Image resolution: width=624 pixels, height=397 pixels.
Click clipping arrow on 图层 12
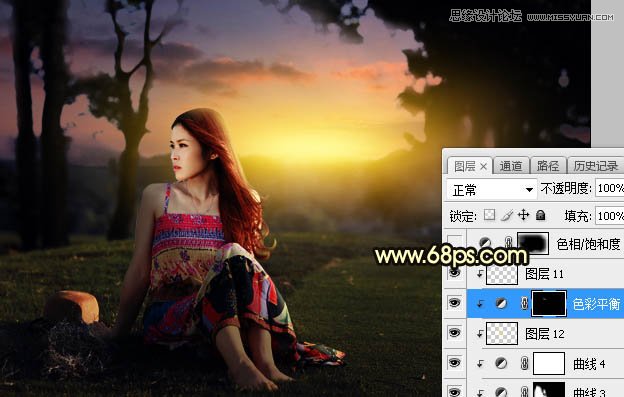tap(480, 334)
